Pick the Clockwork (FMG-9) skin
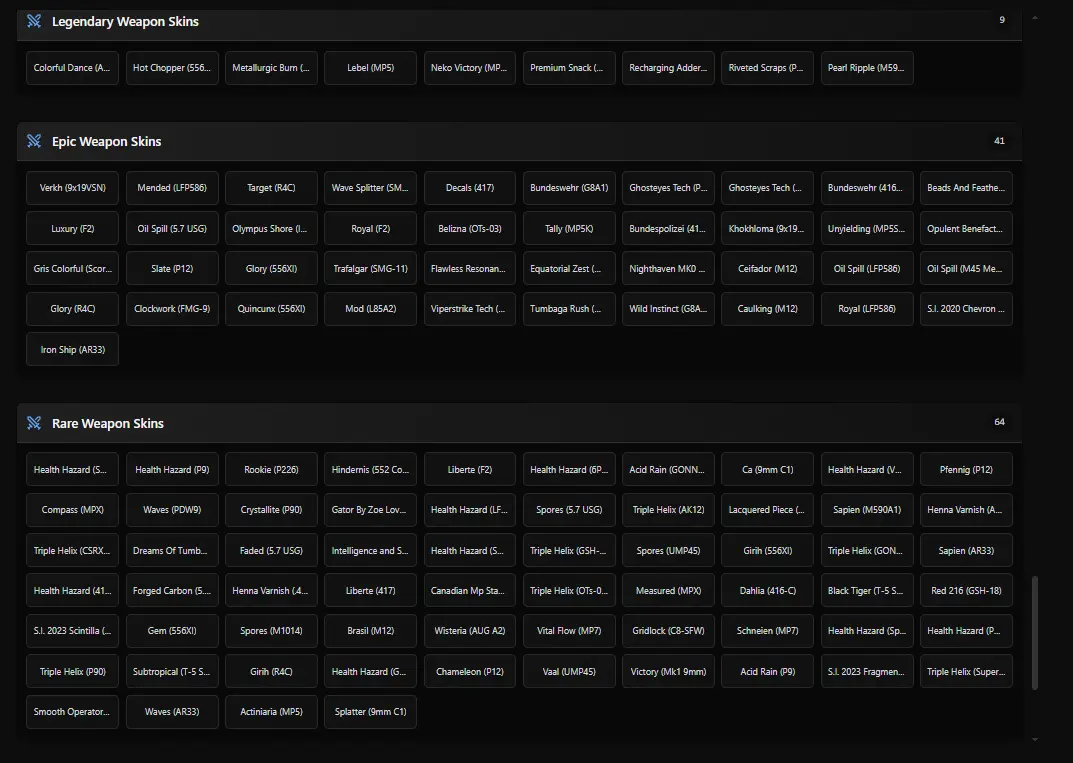 [172, 309]
